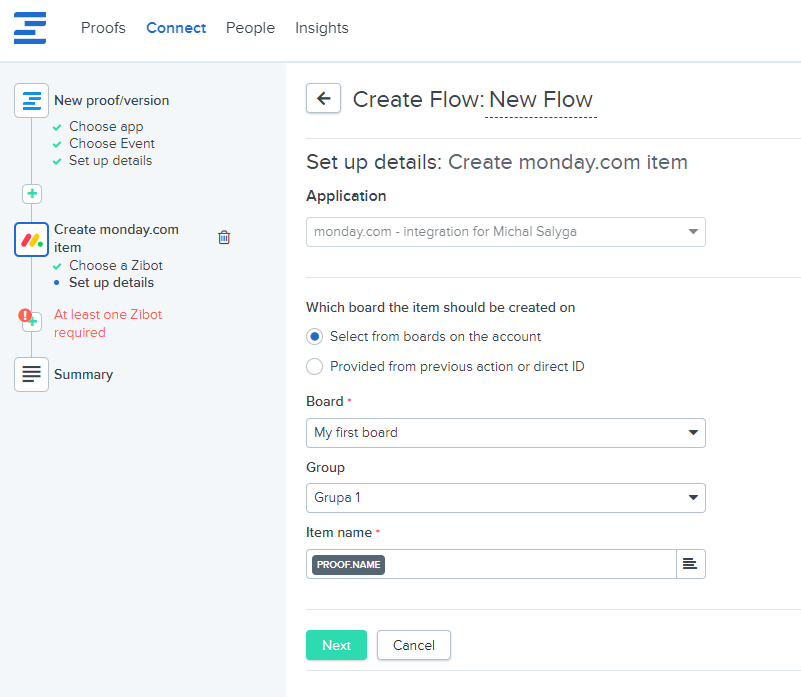Open the Application integration dropdown
The image size is (801, 697).
[505, 232]
